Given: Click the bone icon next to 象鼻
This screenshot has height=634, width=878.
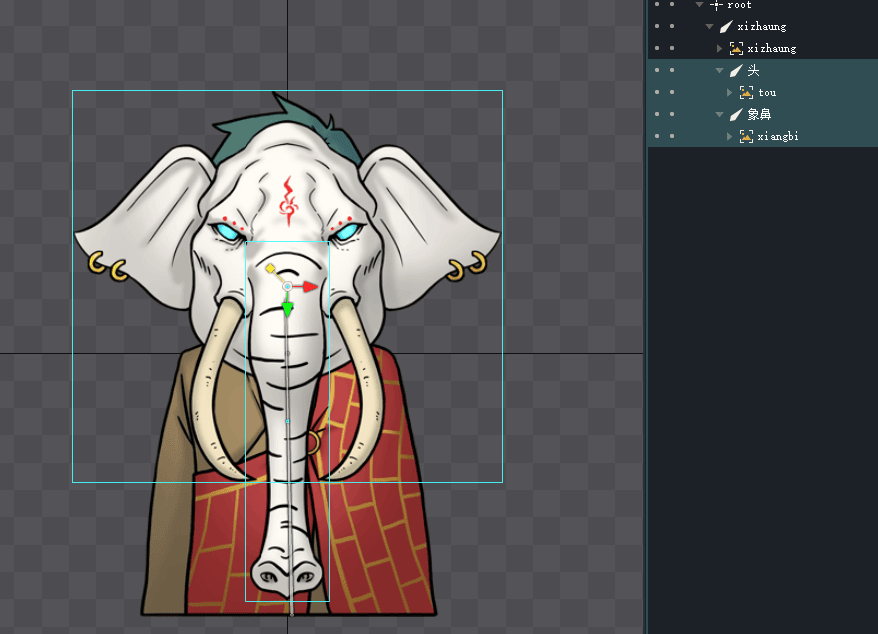Looking at the screenshot, I should tap(736, 115).
